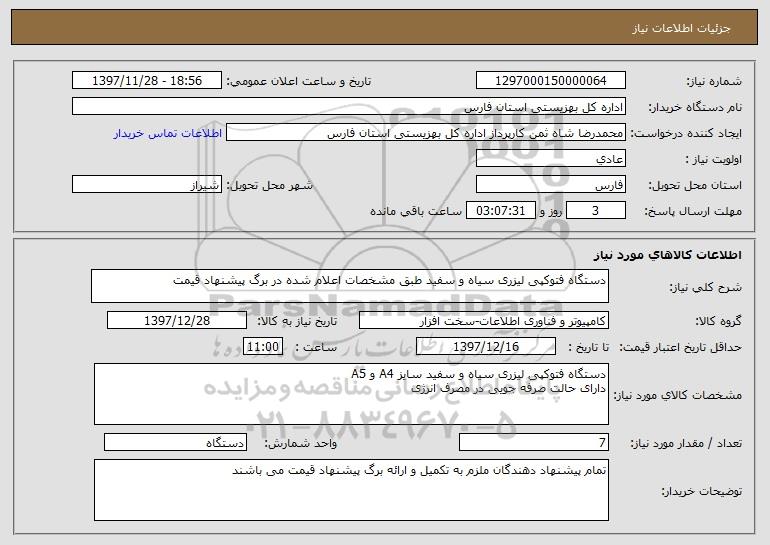Select the goods group field کامپیوتر و فناوری اطلاعات
Screen dimensions: 770x545
(484, 321)
